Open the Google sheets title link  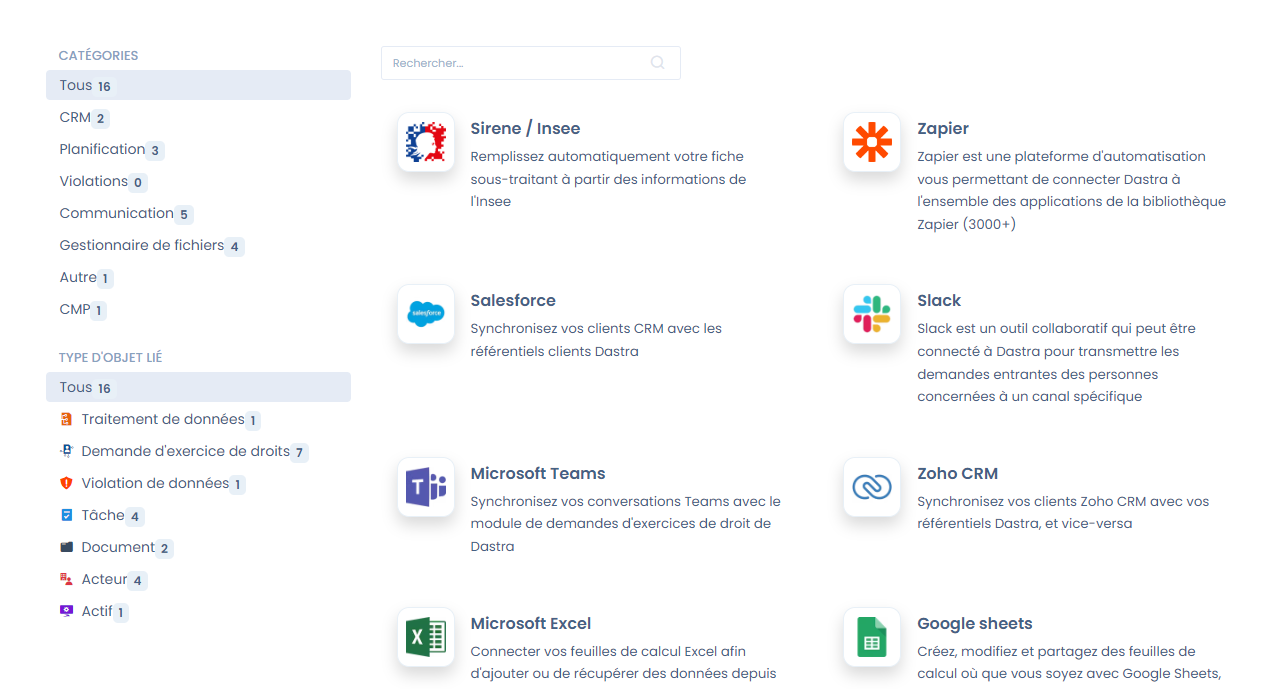pos(975,623)
